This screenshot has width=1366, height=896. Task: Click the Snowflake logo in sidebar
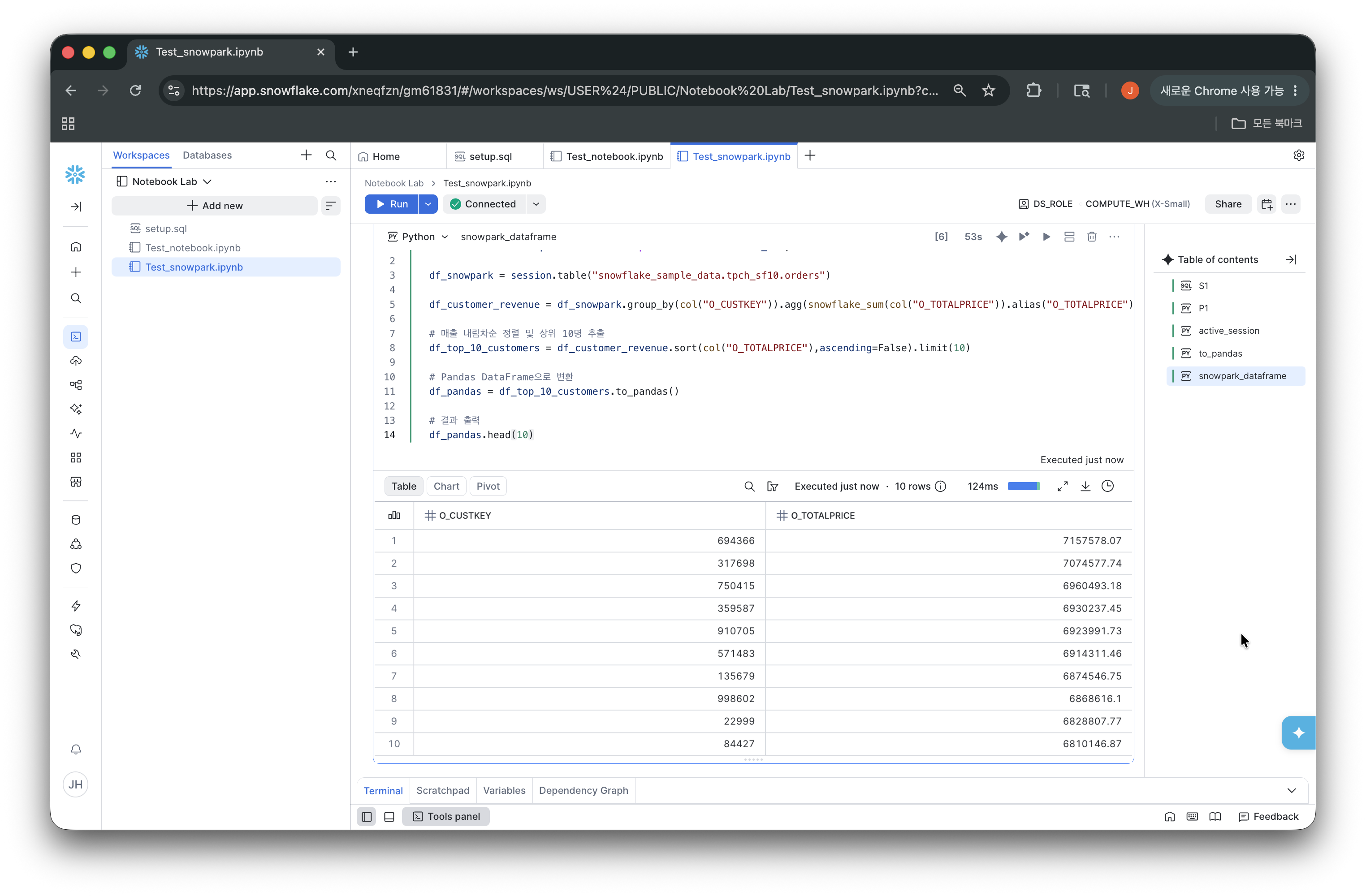75,174
